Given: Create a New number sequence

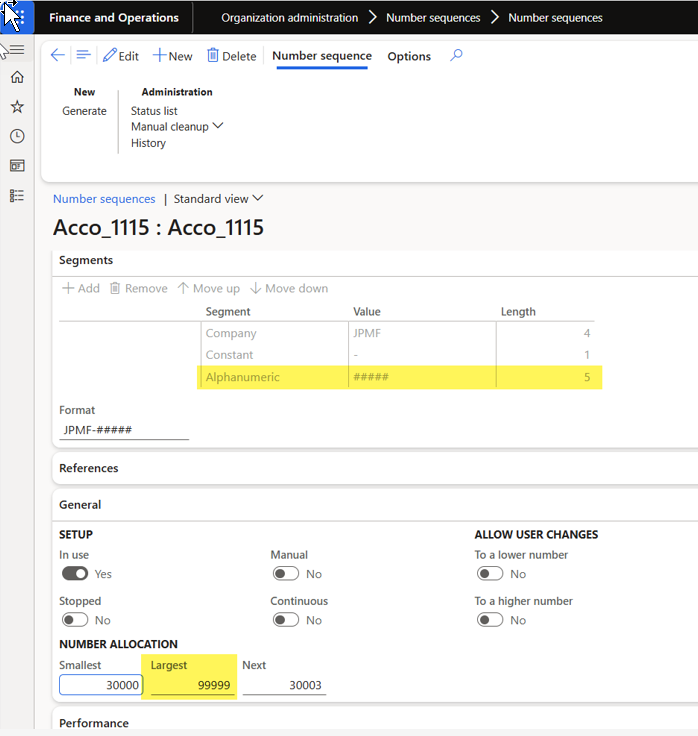Looking at the screenshot, I should [173, 56].
